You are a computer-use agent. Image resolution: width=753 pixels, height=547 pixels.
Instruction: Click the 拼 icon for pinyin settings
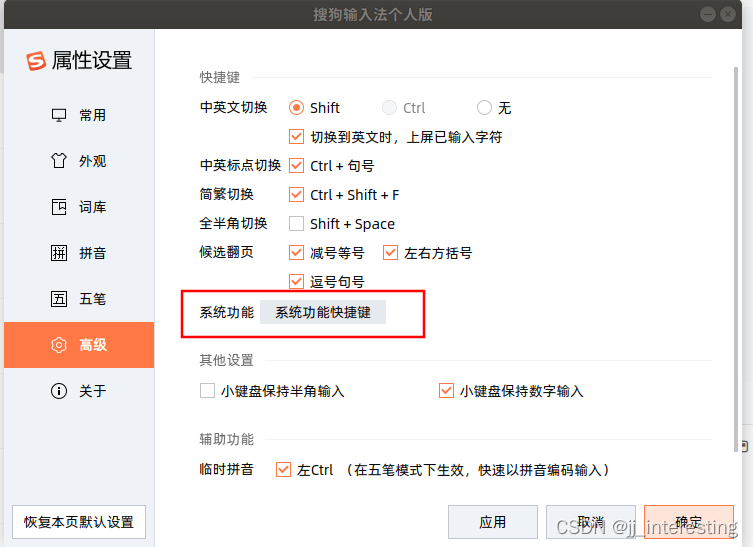(59, 253)
